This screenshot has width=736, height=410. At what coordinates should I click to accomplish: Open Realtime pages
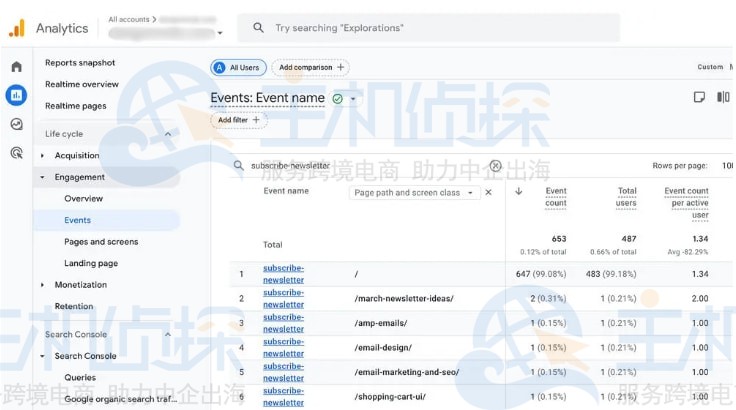[76, 106]
